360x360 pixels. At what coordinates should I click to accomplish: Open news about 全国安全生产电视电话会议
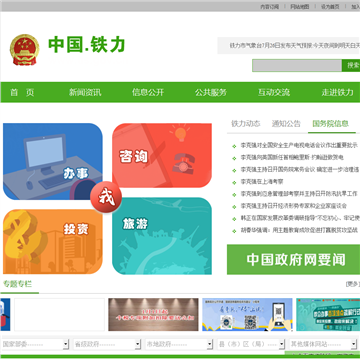pyautogui.click(x=299, y=145)
